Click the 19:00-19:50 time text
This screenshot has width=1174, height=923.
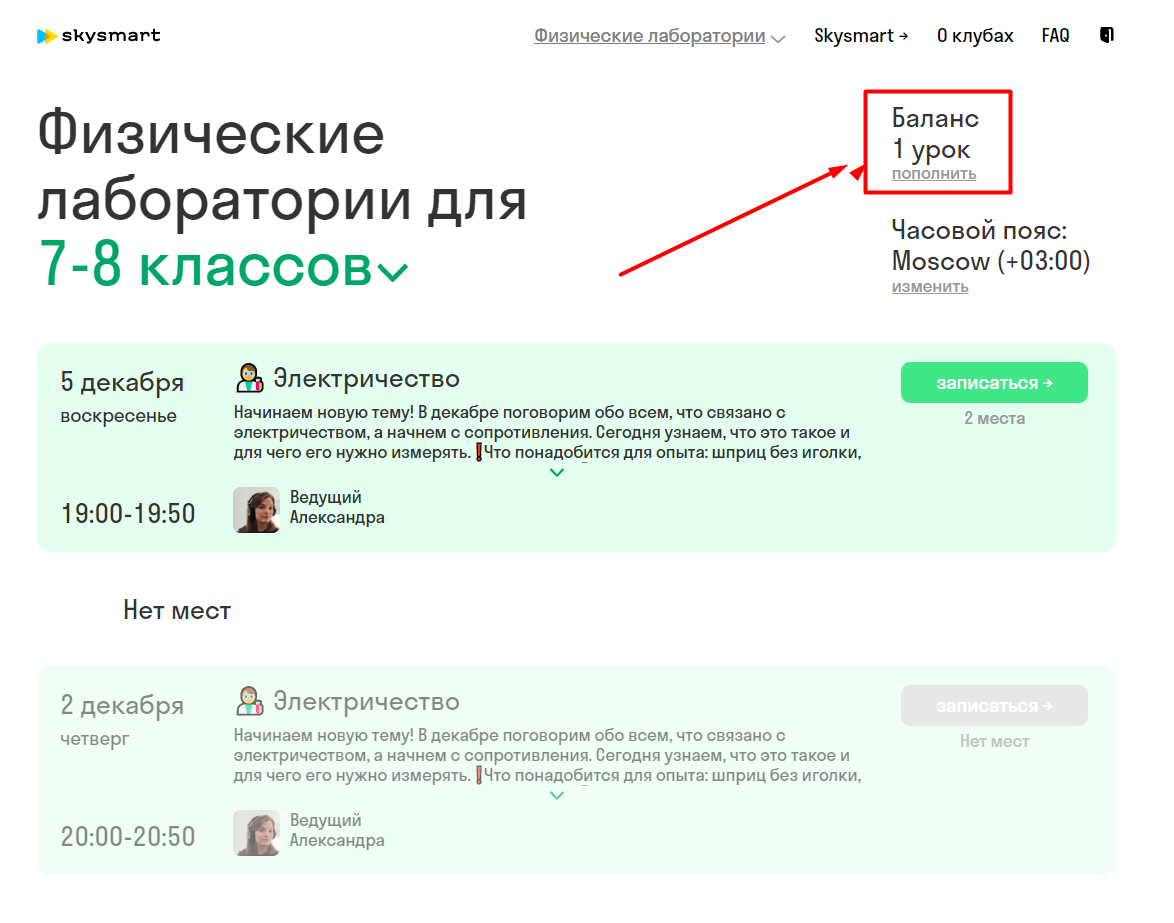(128, 514)
